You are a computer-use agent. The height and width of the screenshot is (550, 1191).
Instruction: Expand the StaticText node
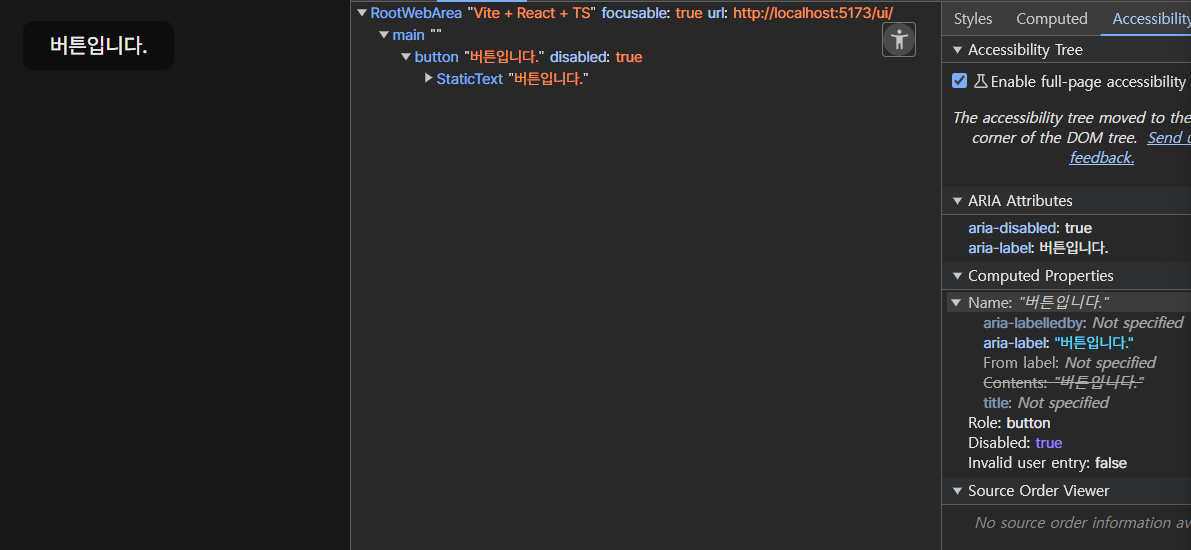(x=428, y=78)
